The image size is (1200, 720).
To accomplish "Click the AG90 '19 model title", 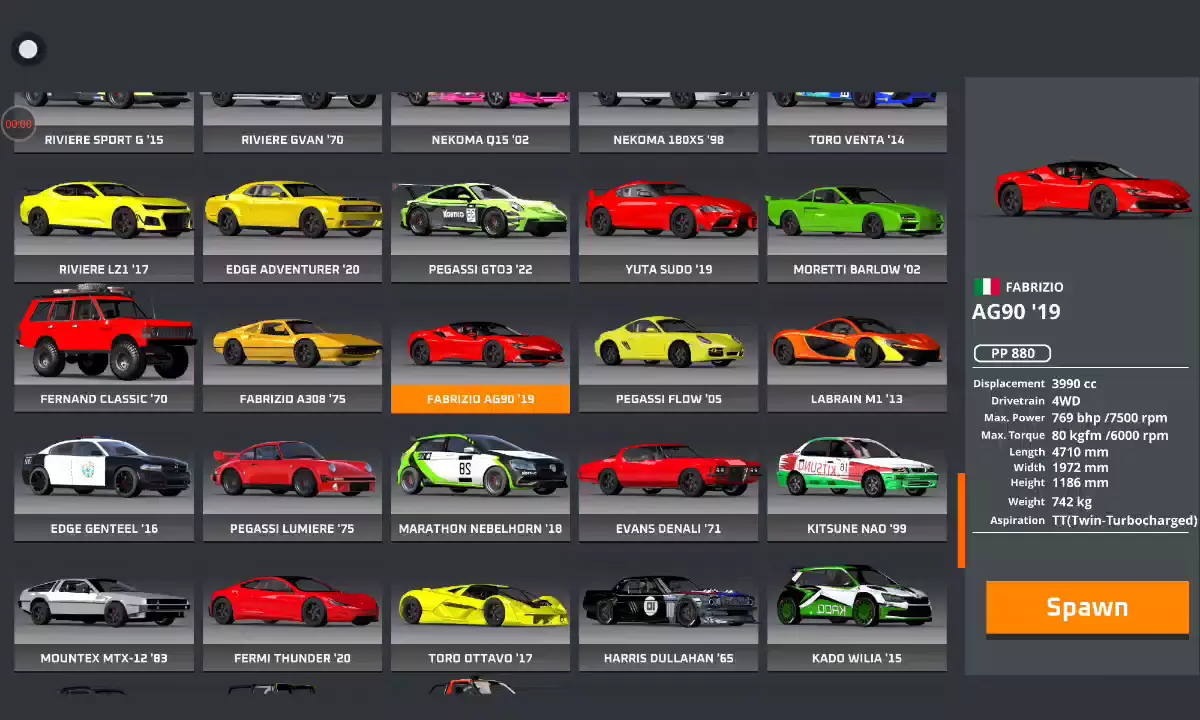I will (1016, 312).
